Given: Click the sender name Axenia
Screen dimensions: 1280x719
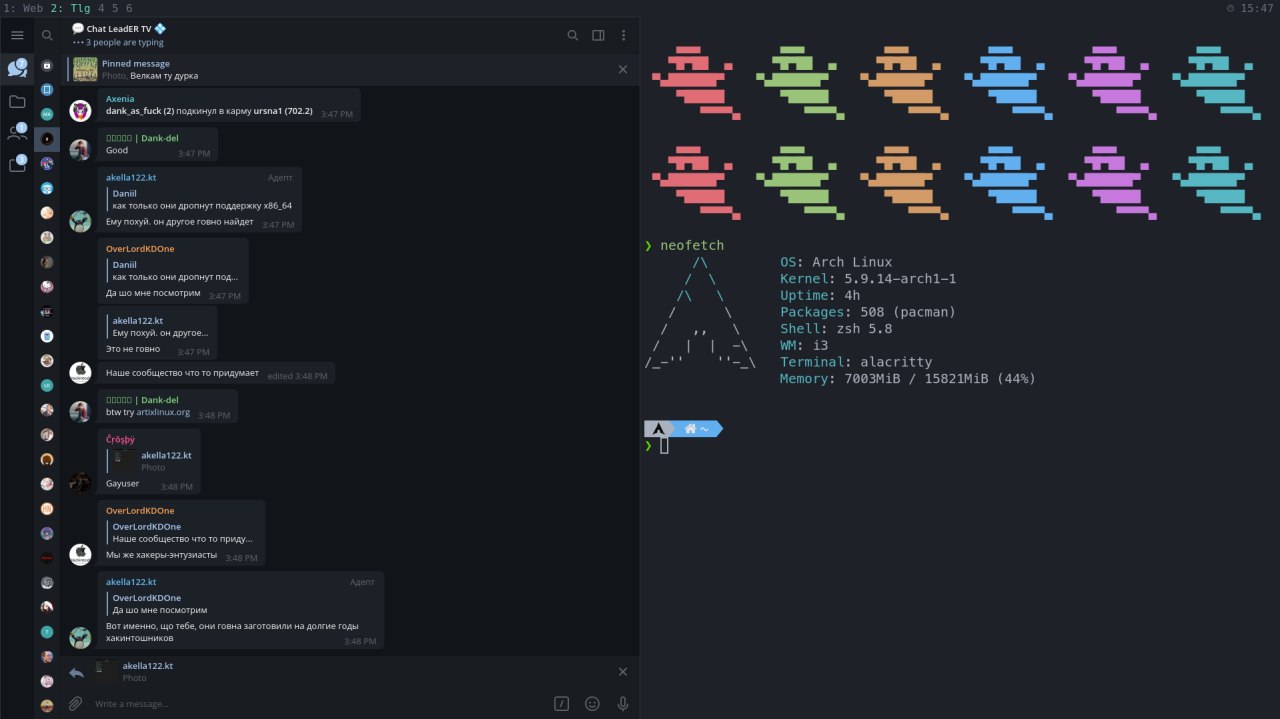Looking at the screenshot, I should [x=120, y=99].
